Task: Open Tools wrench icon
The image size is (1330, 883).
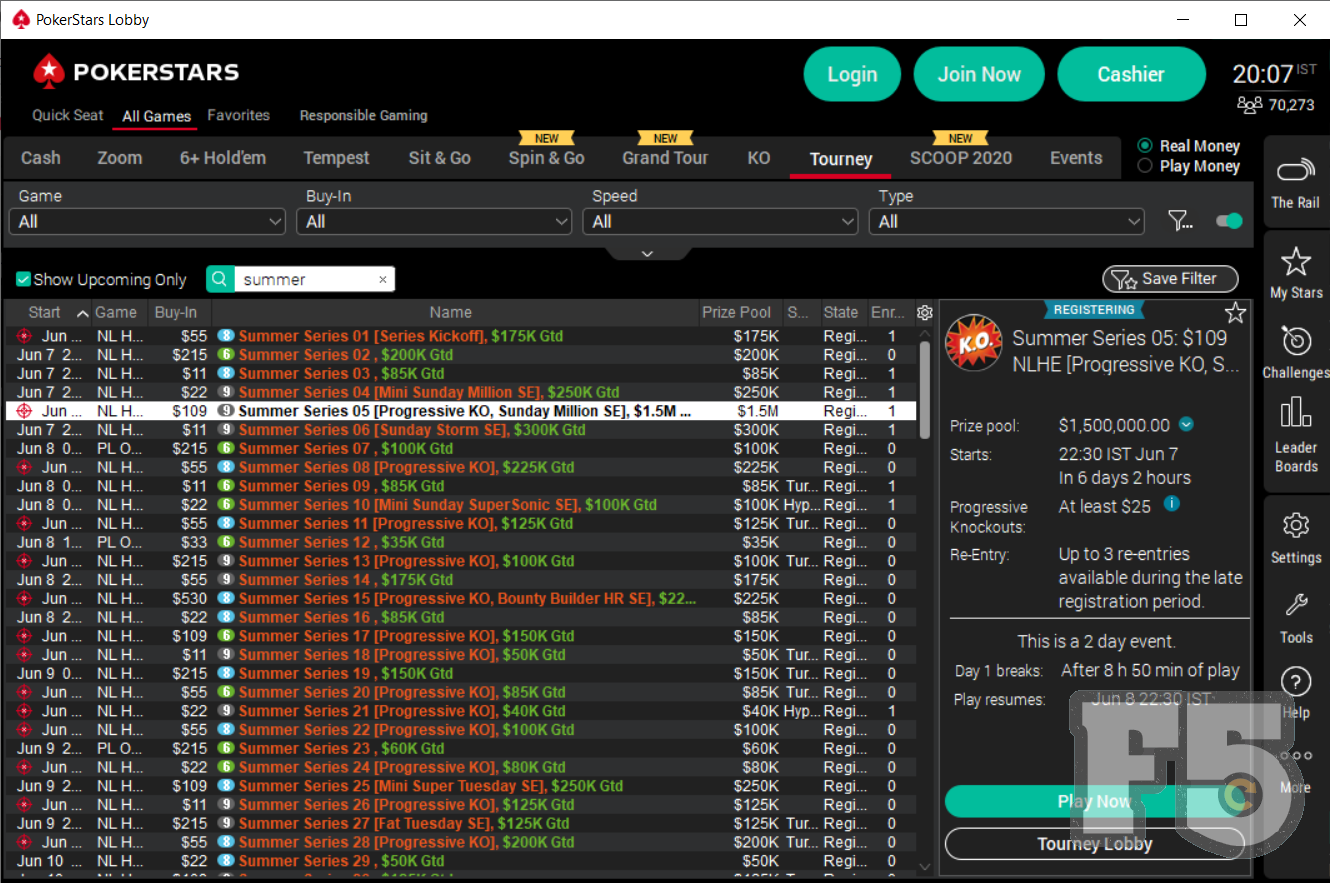Action: coord(1296,605)
